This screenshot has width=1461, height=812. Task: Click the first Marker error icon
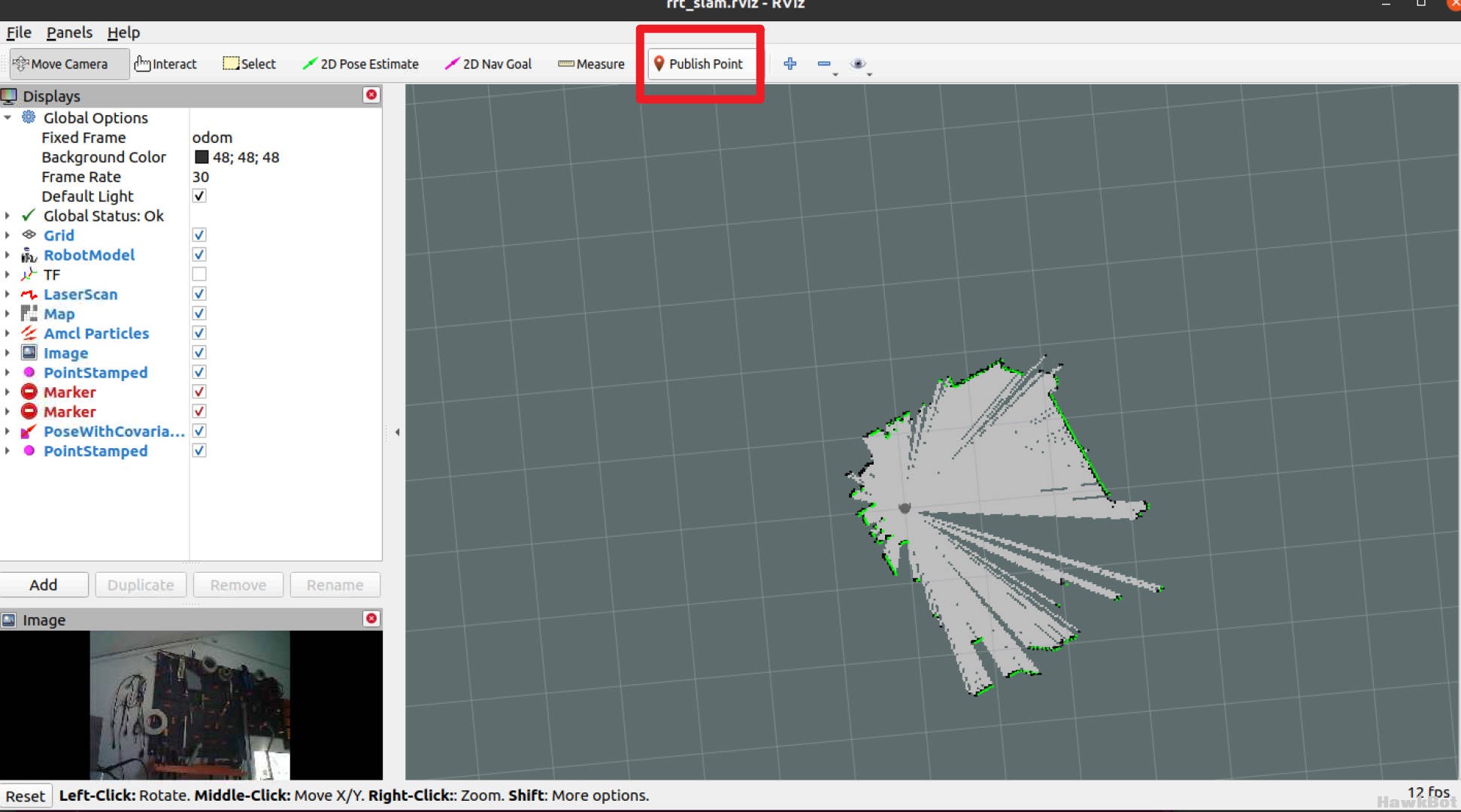pos(29,392)
